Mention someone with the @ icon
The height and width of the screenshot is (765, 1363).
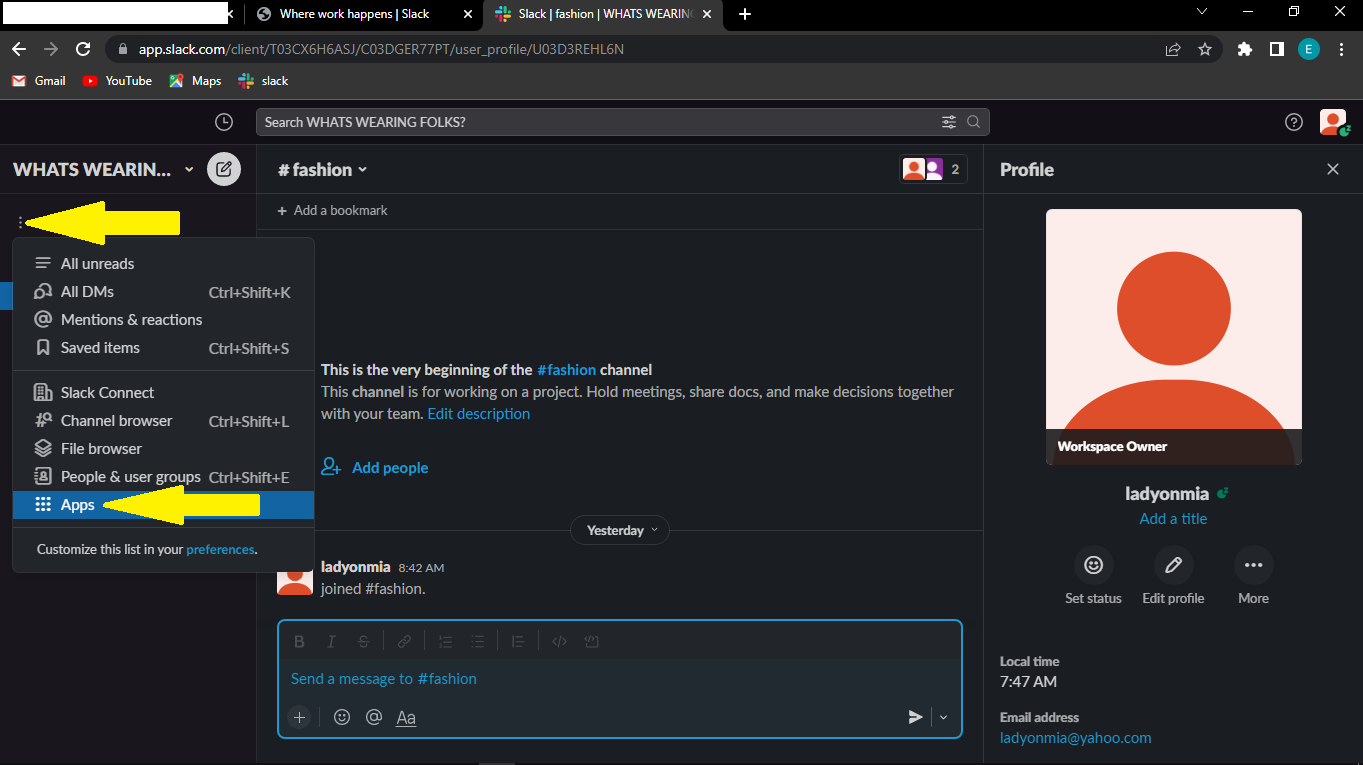[x=374, y=717]
